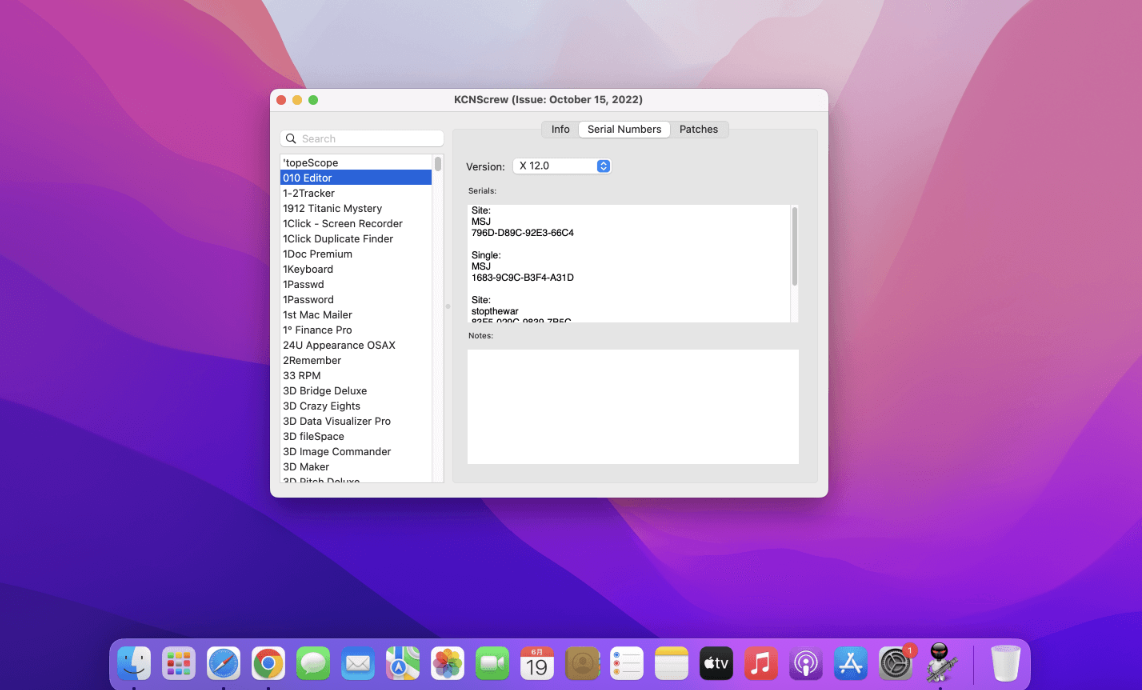The height and width of the screenshot is (690, 1142).
Task: Select 1Password in the application list
Action: coord(308,299)
